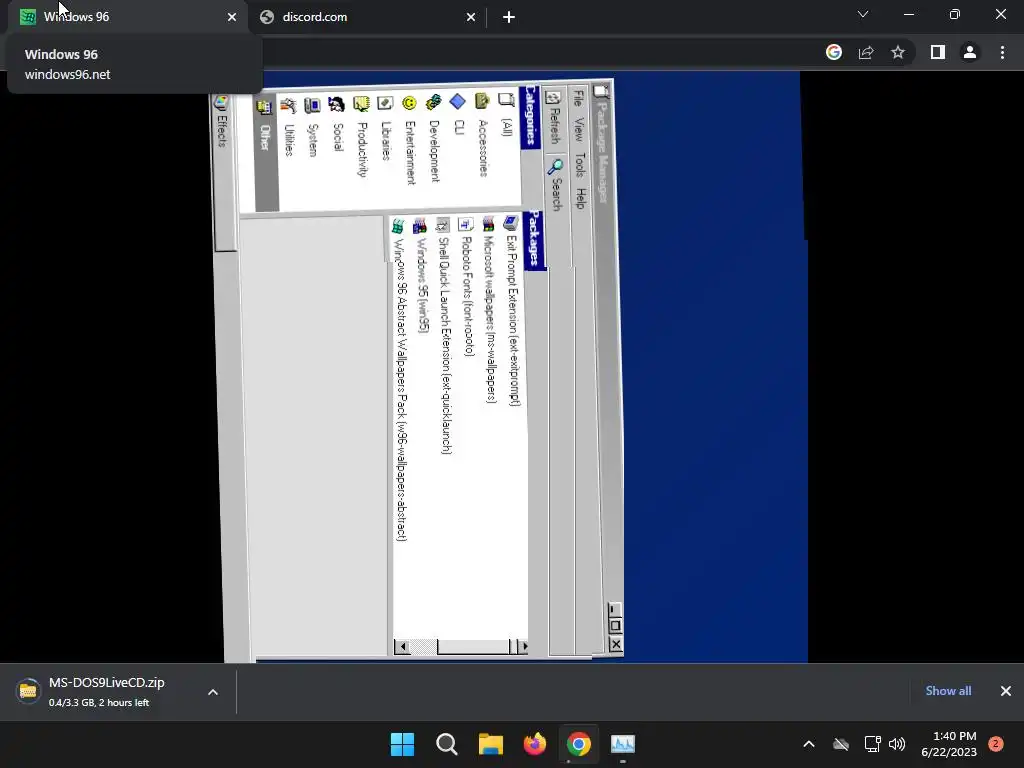Viewport: 1024px width, 768px height.
Task: Click the Google icon in address bar
Action: tap(834, 52)
